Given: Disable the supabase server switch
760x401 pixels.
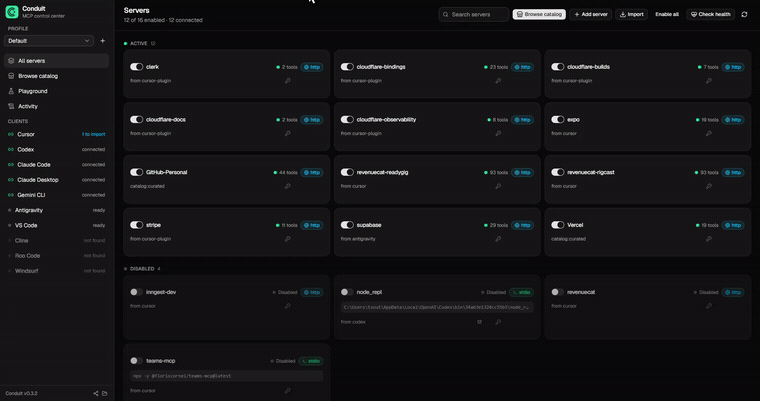Looking at the screenshot, I should (347, 225).
